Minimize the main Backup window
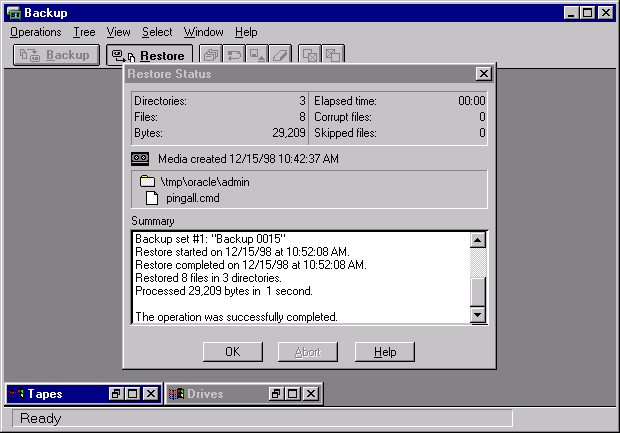 pyautogui.click(x=571, y=13)
